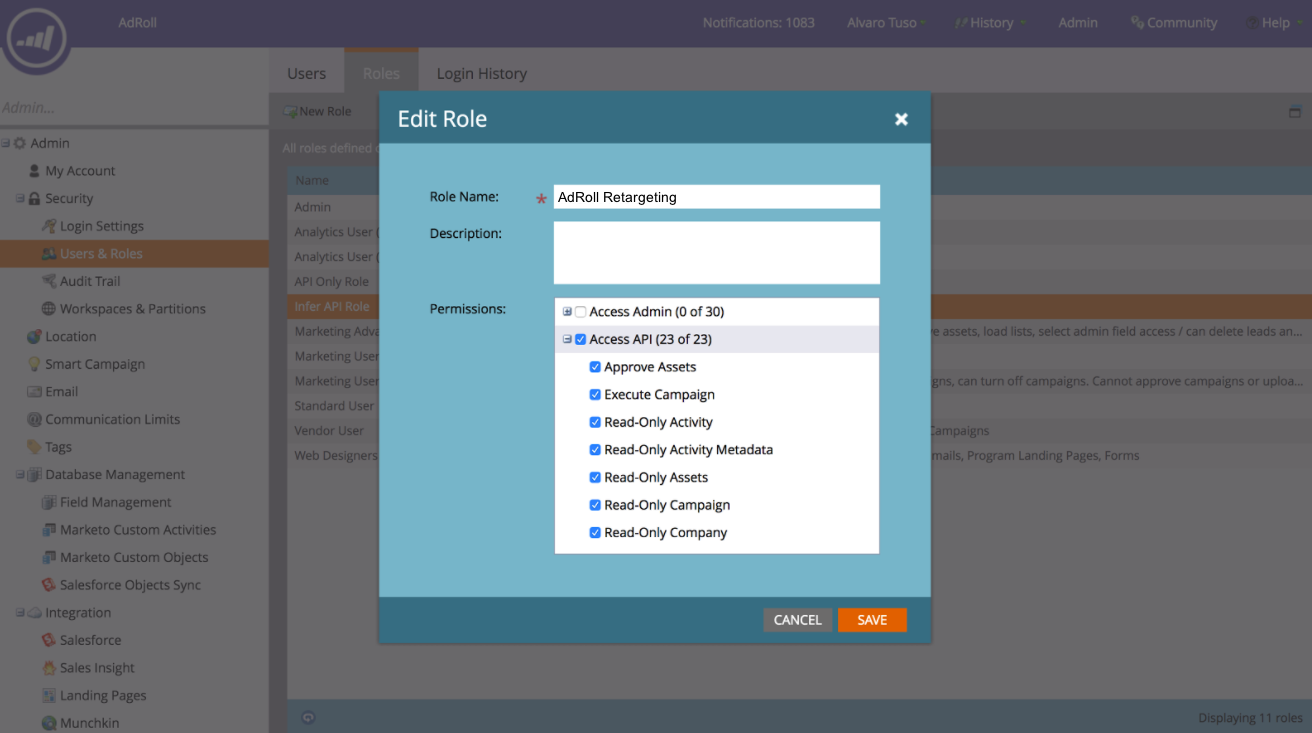This screenshot has width=1312, height=733.
Task: Click the window icon right of the toolbar
Action: coord(1295,112)
